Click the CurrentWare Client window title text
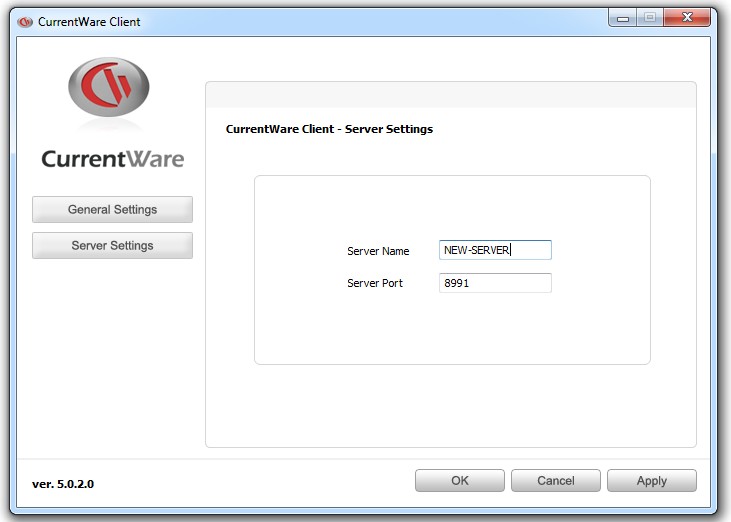 click(89, 21)
